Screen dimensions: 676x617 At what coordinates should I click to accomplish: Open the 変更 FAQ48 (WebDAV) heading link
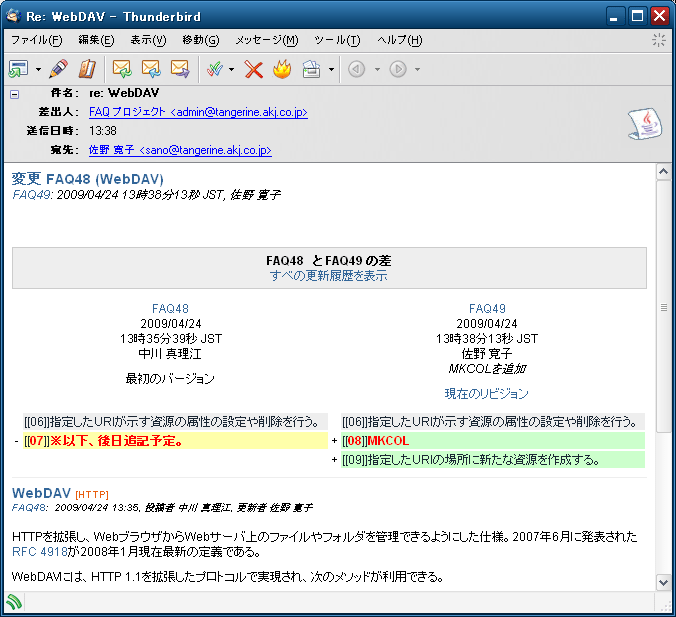(88, 179)
